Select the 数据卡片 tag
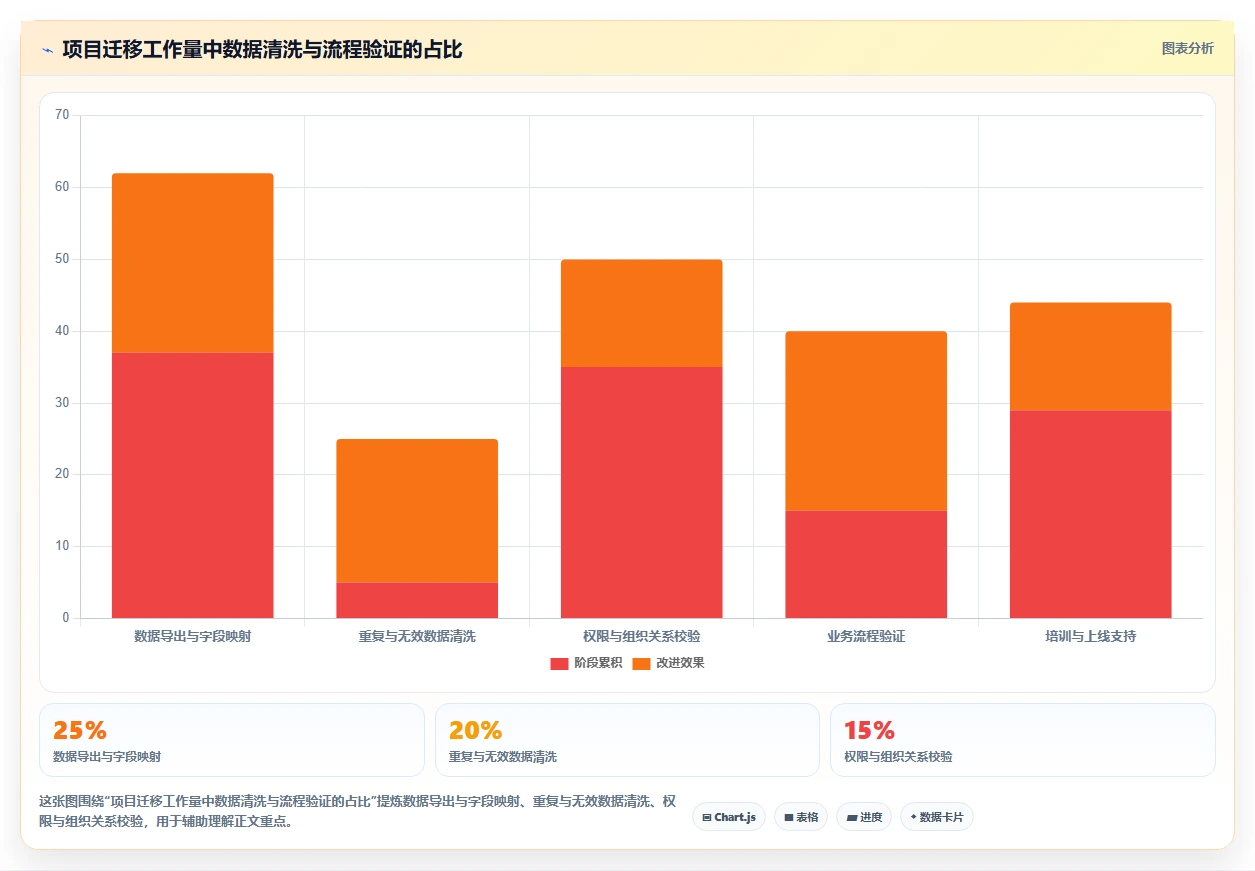This screenshot has height=871, width=1255. tap(937, 817)
